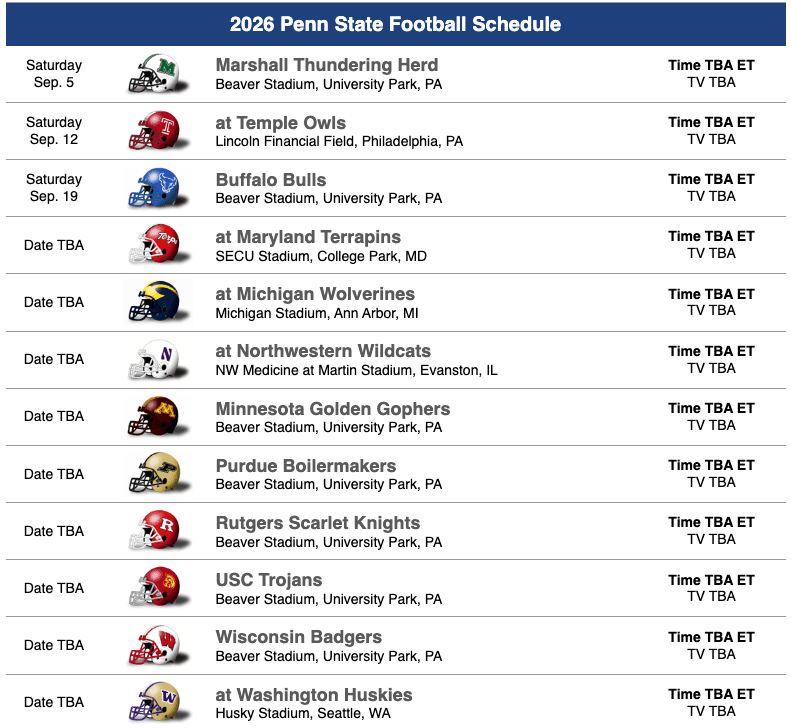
Task: Open the USC Trojans game link
Action: (x=269, y=580)
